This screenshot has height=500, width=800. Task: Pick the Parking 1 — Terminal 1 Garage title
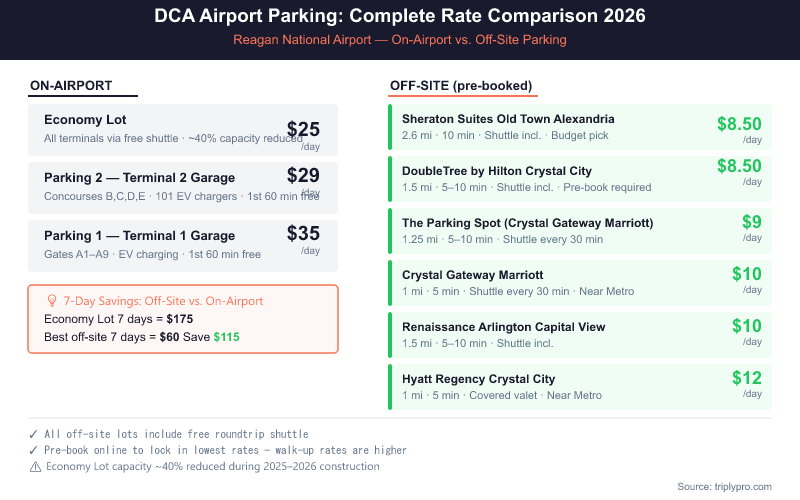point(139,236)
